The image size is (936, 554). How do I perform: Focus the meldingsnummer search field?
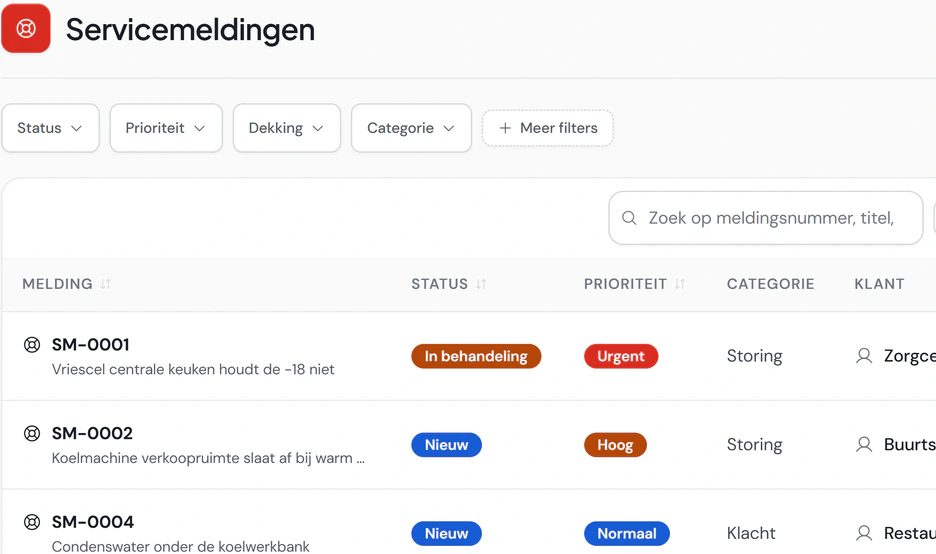(x=766, y=218)
